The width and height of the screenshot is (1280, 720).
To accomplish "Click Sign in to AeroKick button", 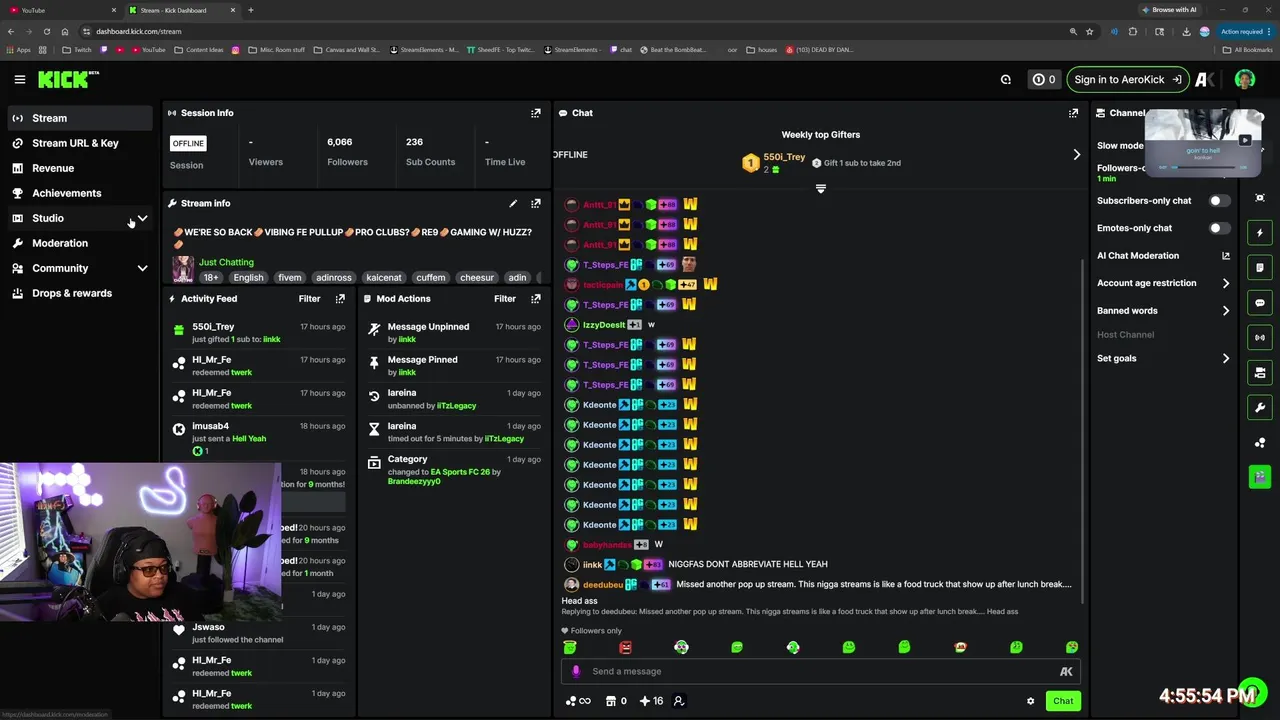I will click(1127, 79).
